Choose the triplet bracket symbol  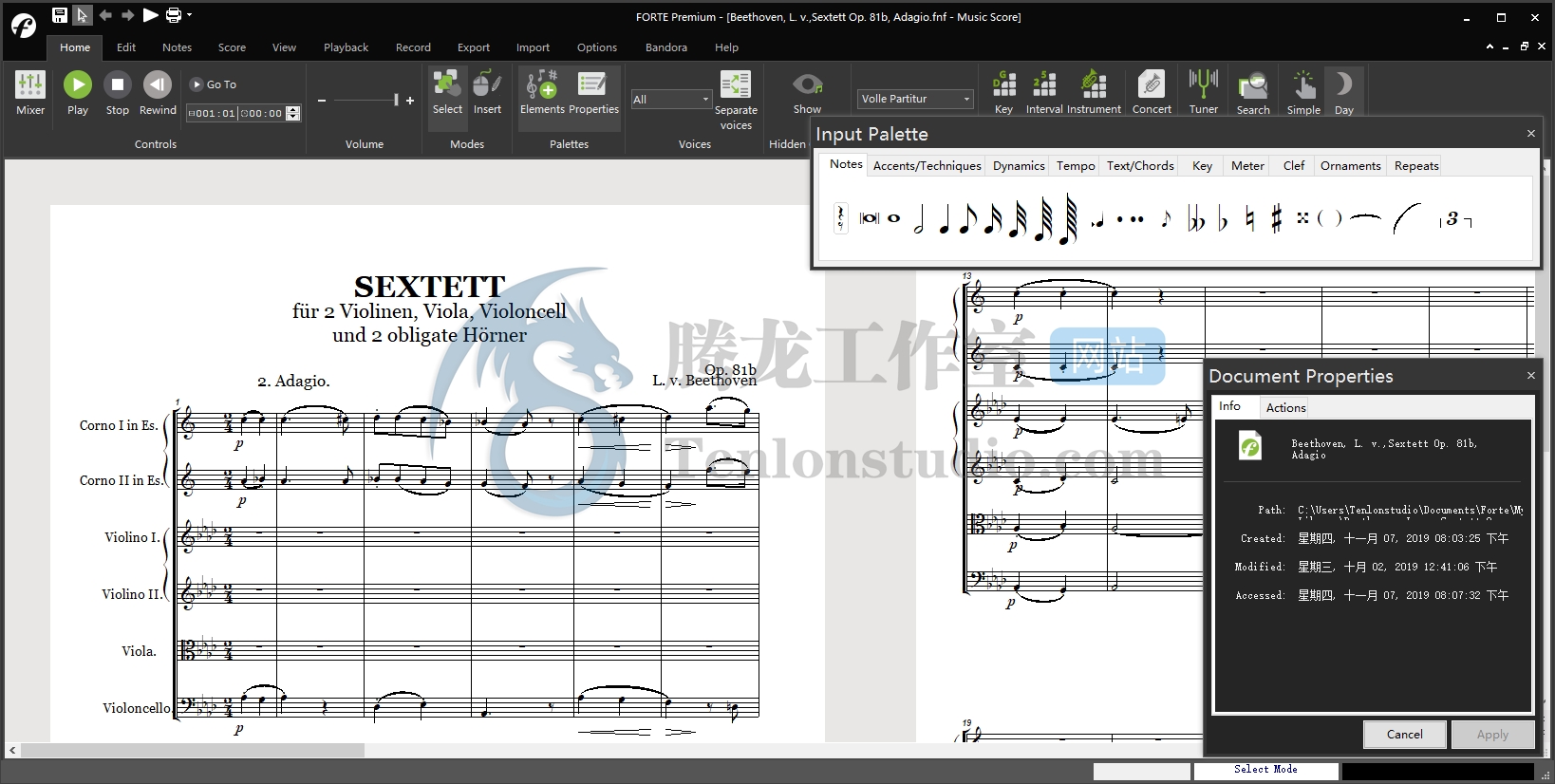click(x=1455, y=219)
